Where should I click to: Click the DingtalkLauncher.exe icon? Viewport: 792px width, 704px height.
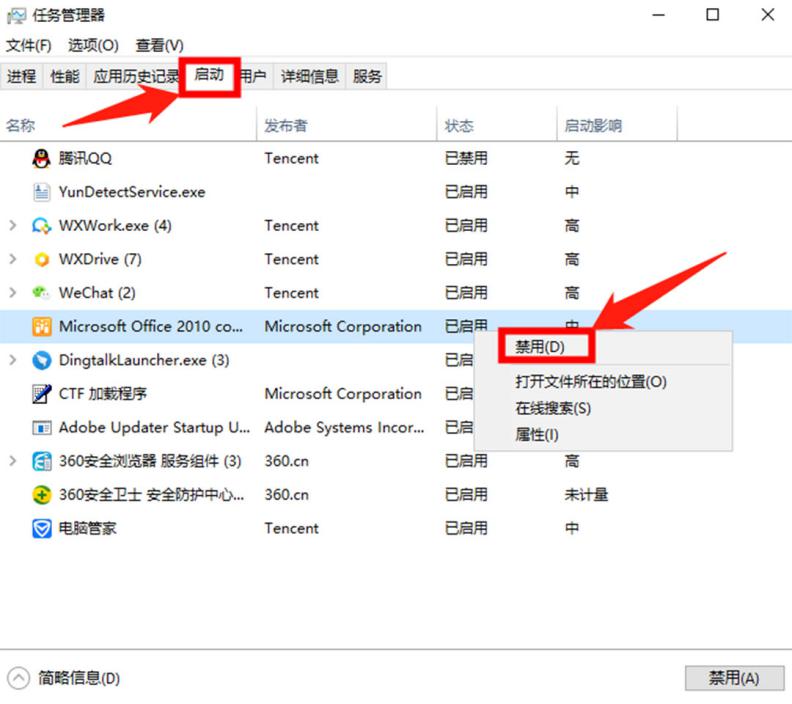point(41,360)
